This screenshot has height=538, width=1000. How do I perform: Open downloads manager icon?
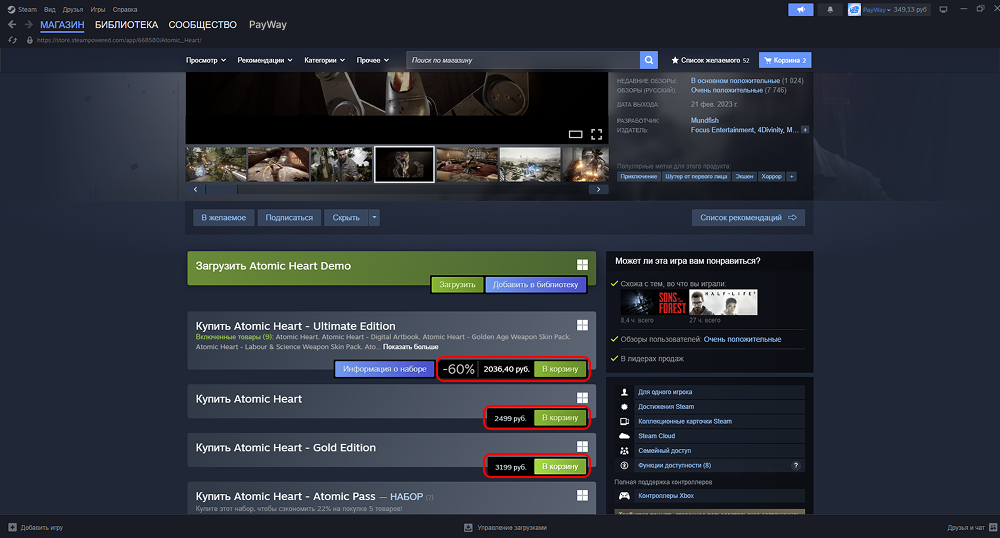[x=468, y=527]
